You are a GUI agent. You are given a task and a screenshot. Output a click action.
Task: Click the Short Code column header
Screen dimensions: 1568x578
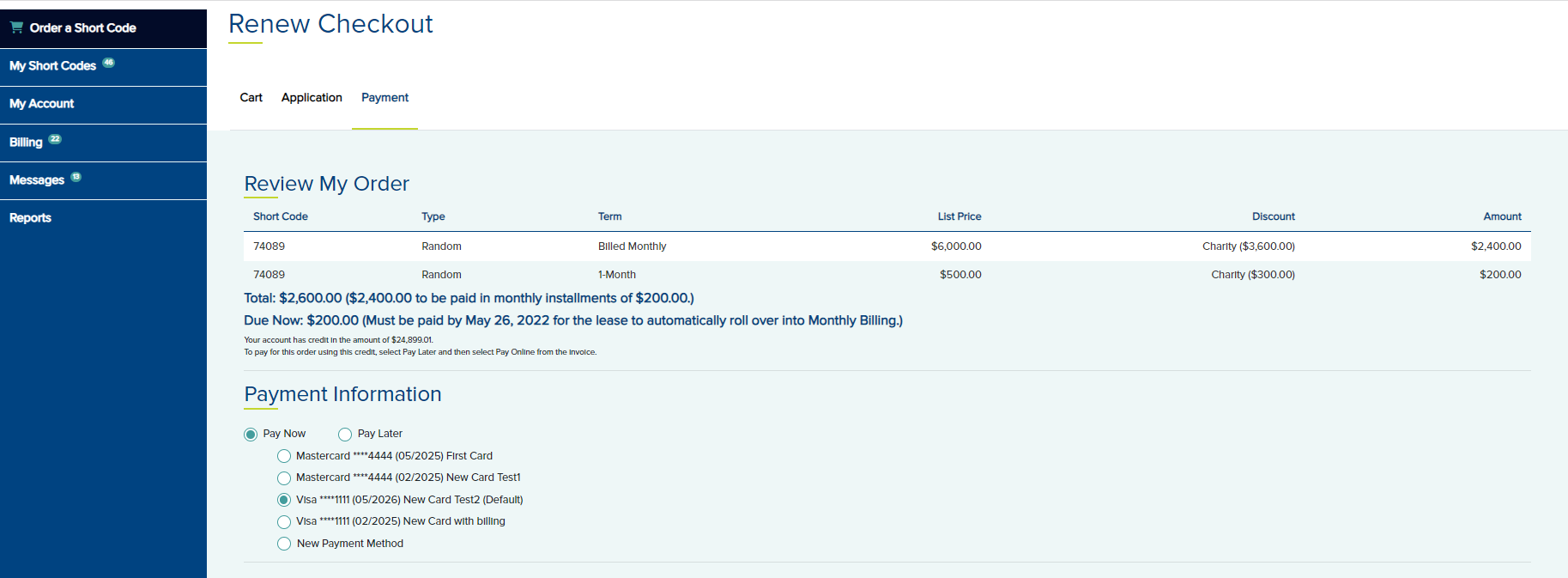click(x=280, y=216)
